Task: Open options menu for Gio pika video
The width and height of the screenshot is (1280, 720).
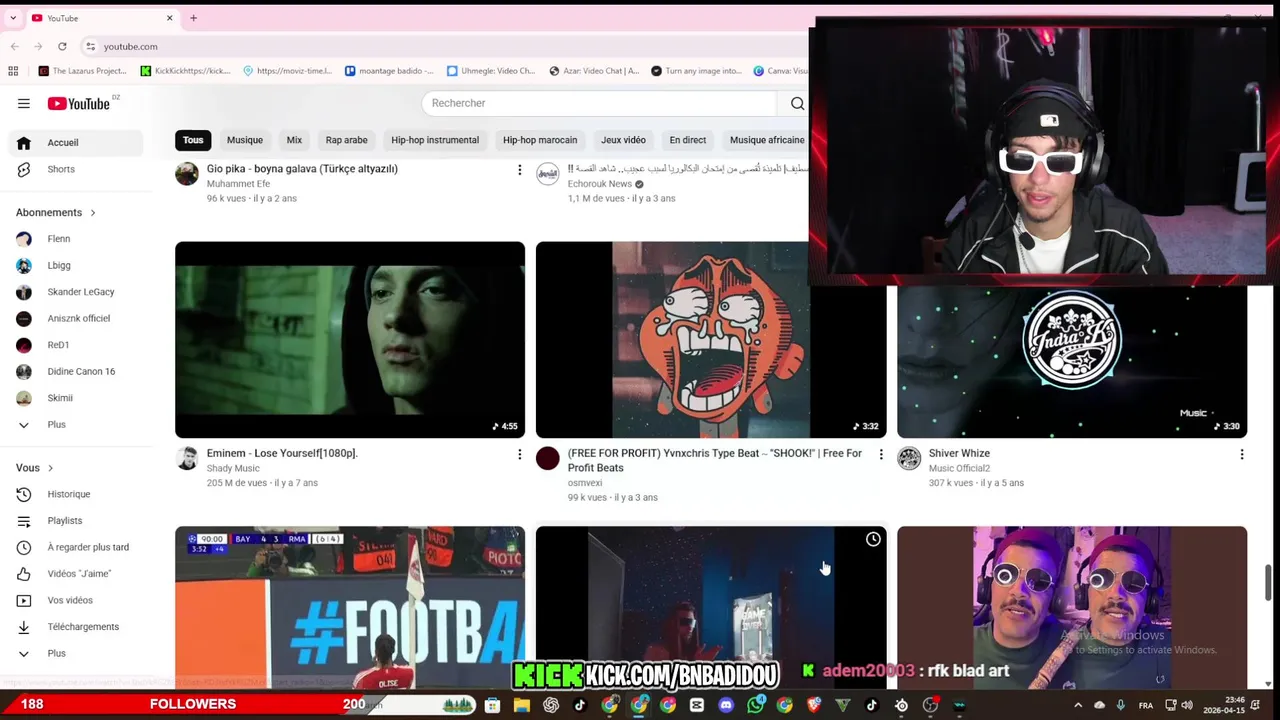Action: [x=519, y=170]
